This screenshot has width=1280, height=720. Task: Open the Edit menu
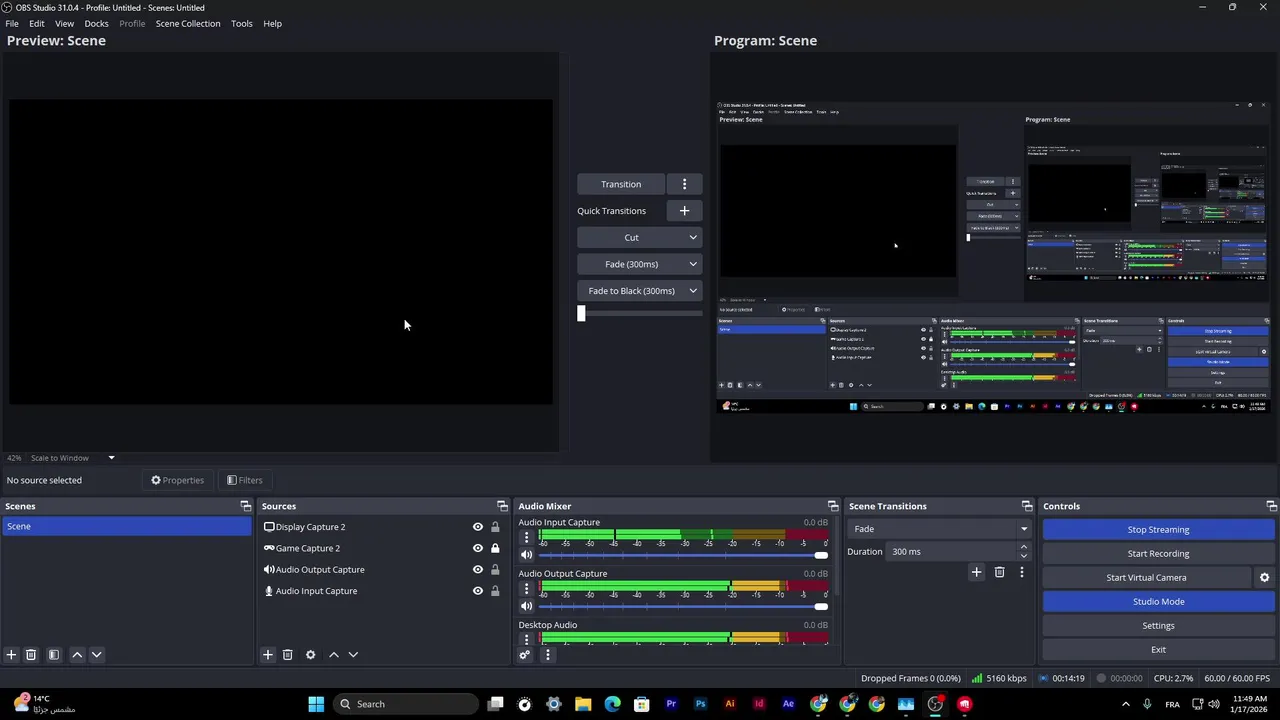click(36, 23)
